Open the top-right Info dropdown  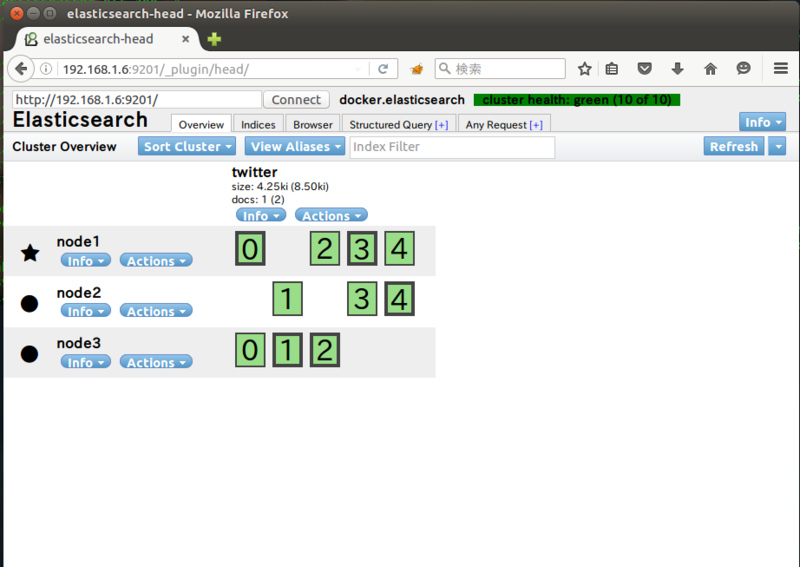762,122
